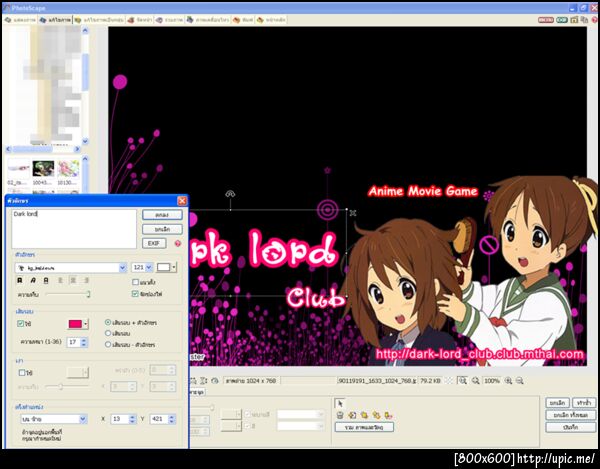Click the red pill icon at top right
This screenshot has width=600, height=469.
[x=546, y=20]
